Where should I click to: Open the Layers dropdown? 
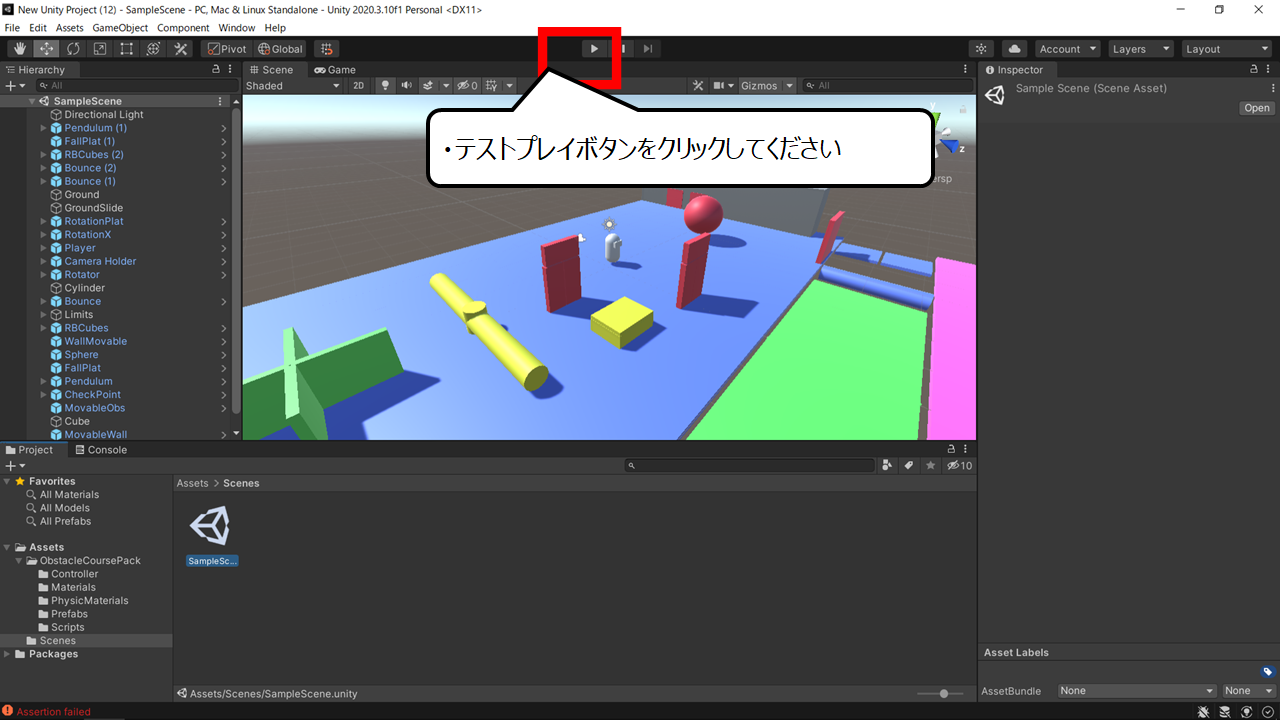coord(1141,49)
